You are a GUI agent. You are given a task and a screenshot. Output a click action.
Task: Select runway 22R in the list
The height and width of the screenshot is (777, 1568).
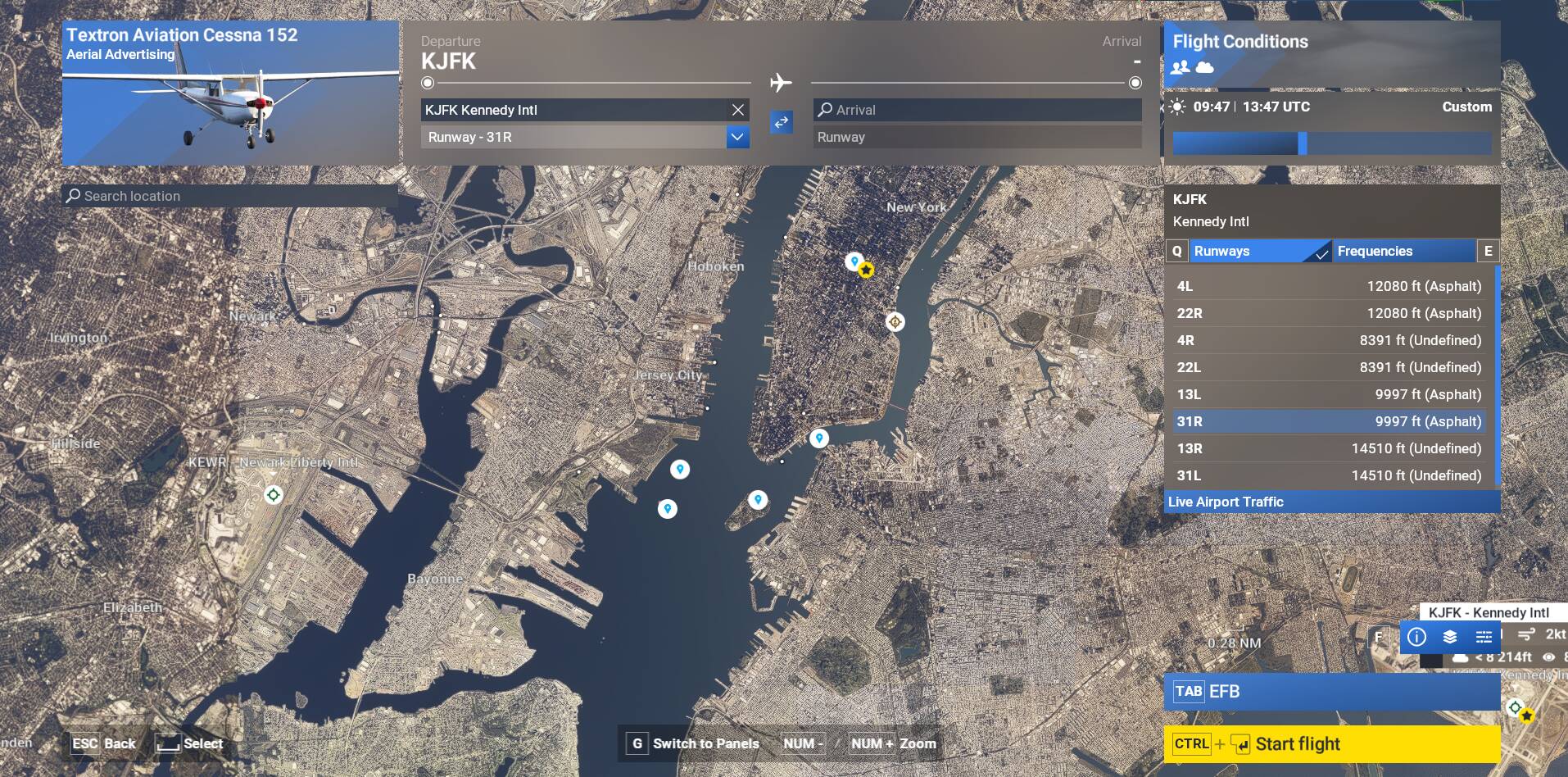point(1329,313)
